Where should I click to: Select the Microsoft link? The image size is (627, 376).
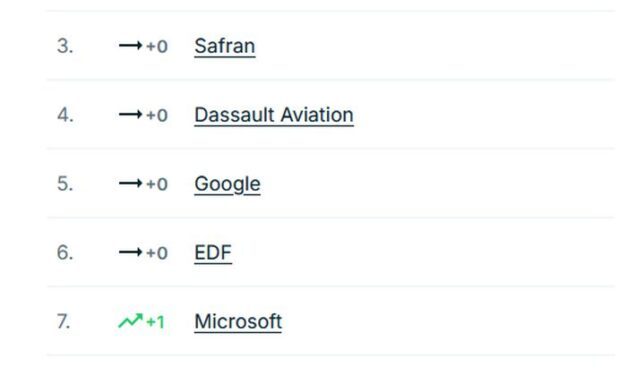click(238, 322)
